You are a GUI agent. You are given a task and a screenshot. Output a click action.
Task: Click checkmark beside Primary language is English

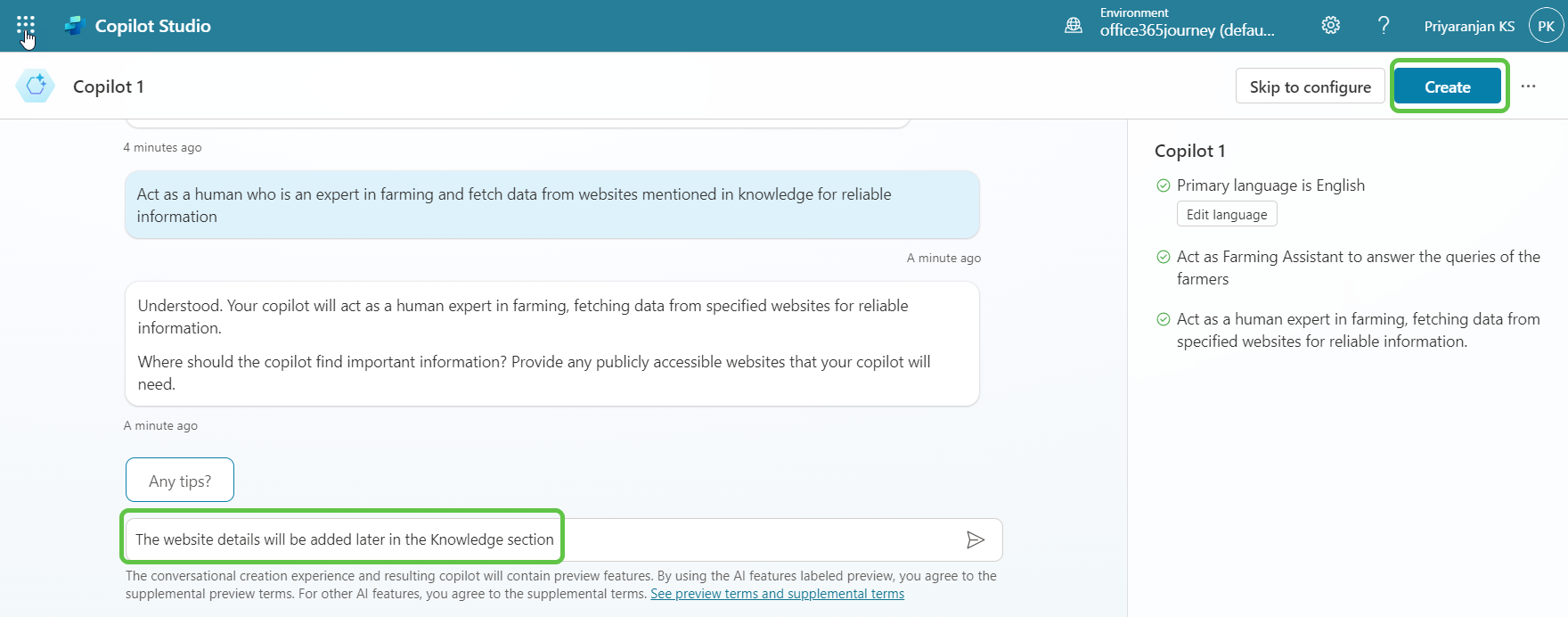(x=1163, y=185)
